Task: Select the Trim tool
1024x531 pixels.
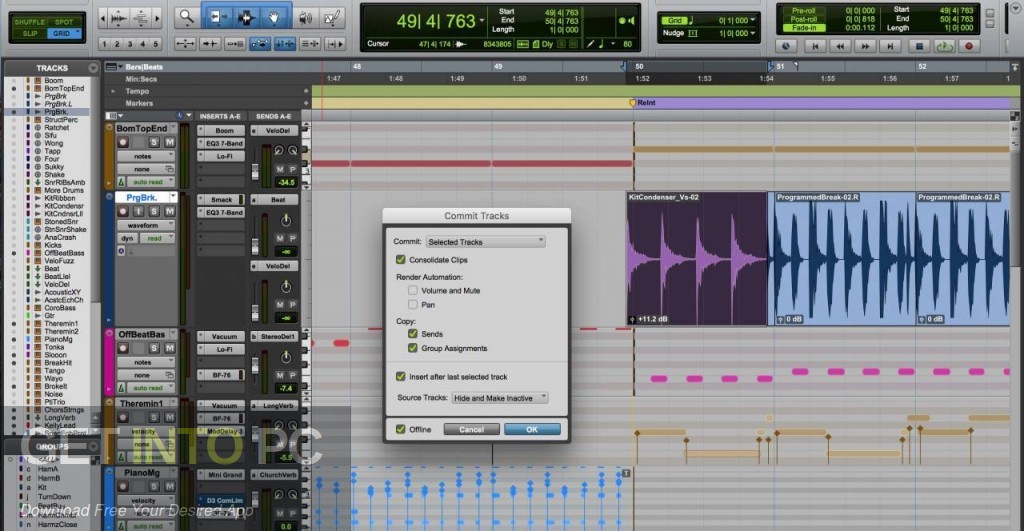Action: [x=219, y=18]
